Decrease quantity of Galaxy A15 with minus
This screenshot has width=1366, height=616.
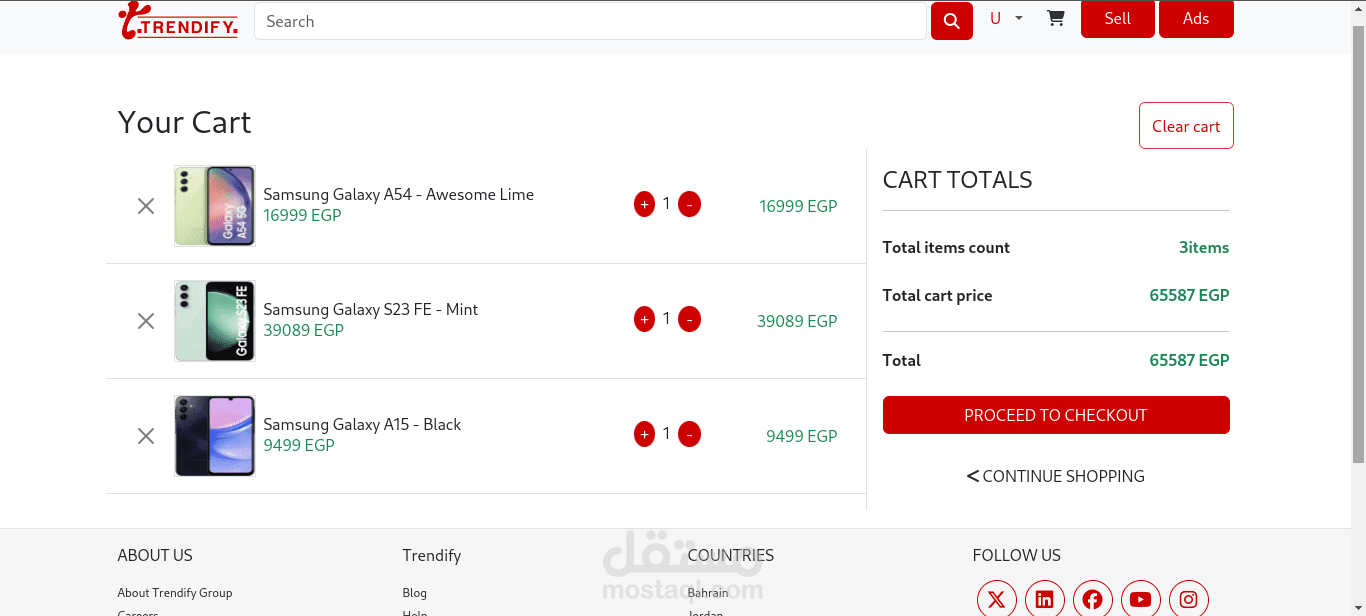click(689, 434)
